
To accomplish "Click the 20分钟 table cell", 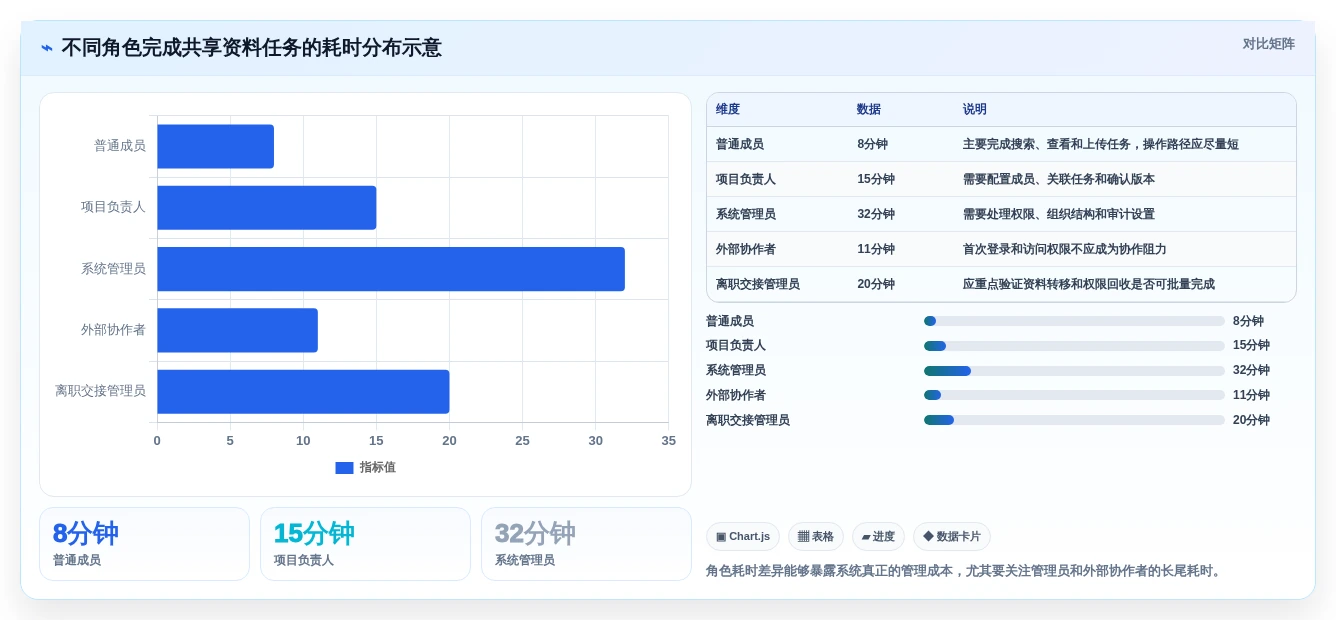I will (876, 284).
